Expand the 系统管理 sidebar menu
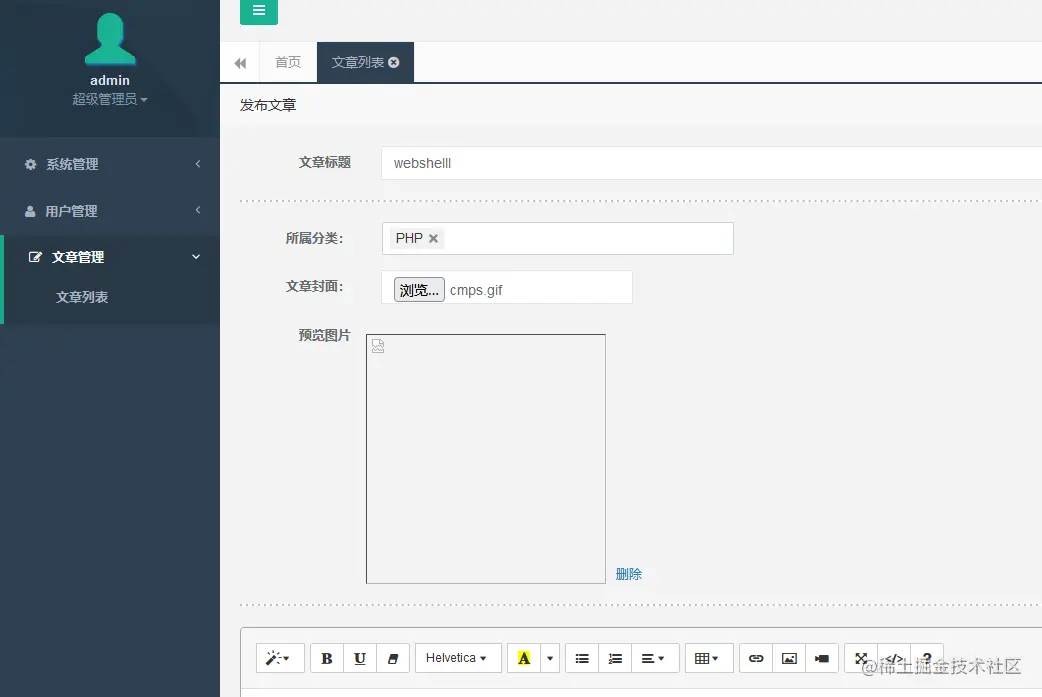Image resolution: width=1042 pixels, height=697 pixels. pos(110,164)
